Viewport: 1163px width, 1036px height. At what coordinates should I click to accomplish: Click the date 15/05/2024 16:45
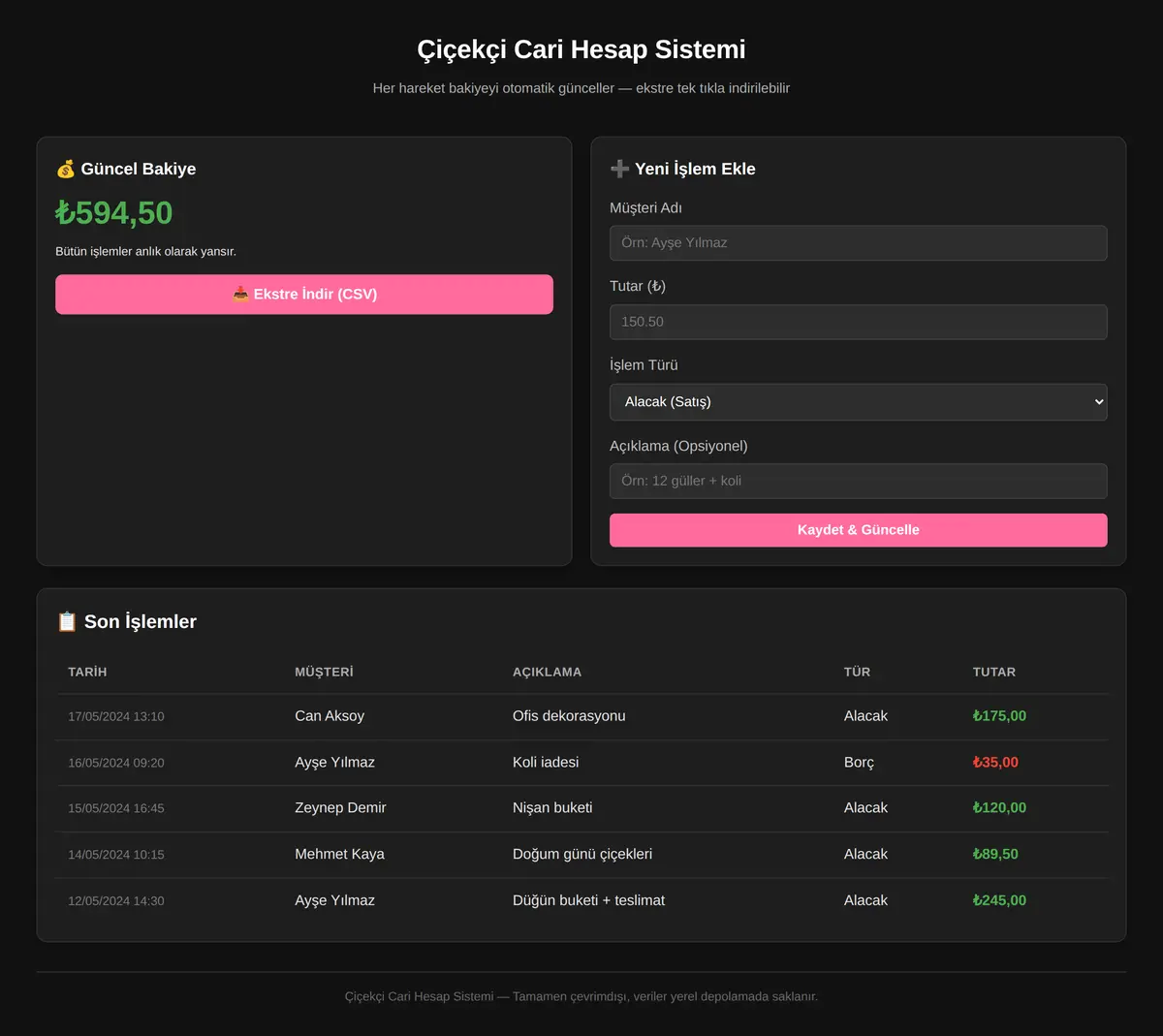116,808
